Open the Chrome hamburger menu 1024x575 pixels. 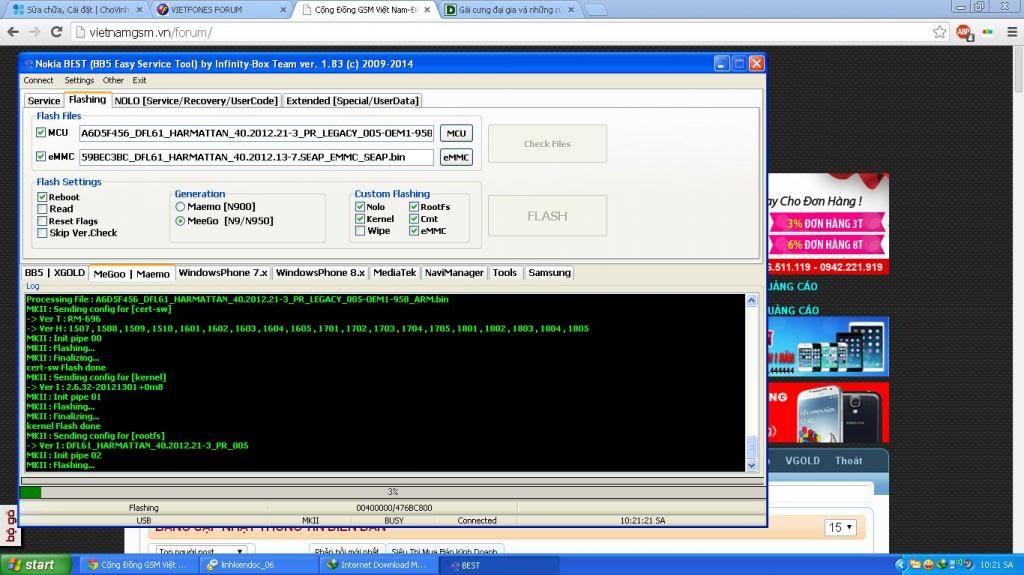pos(1012,32)
